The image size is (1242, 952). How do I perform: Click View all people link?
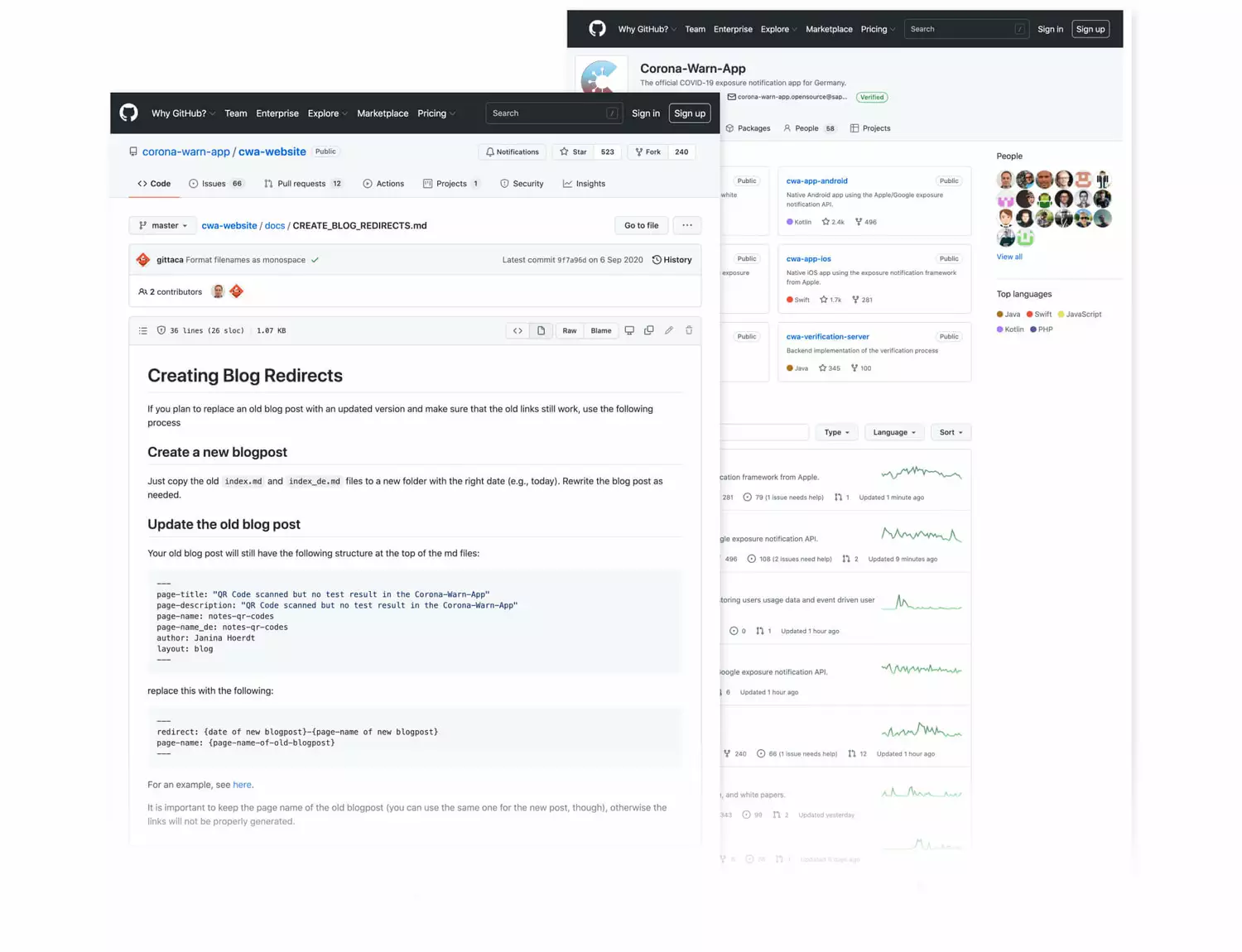[x=1009, y=257]
